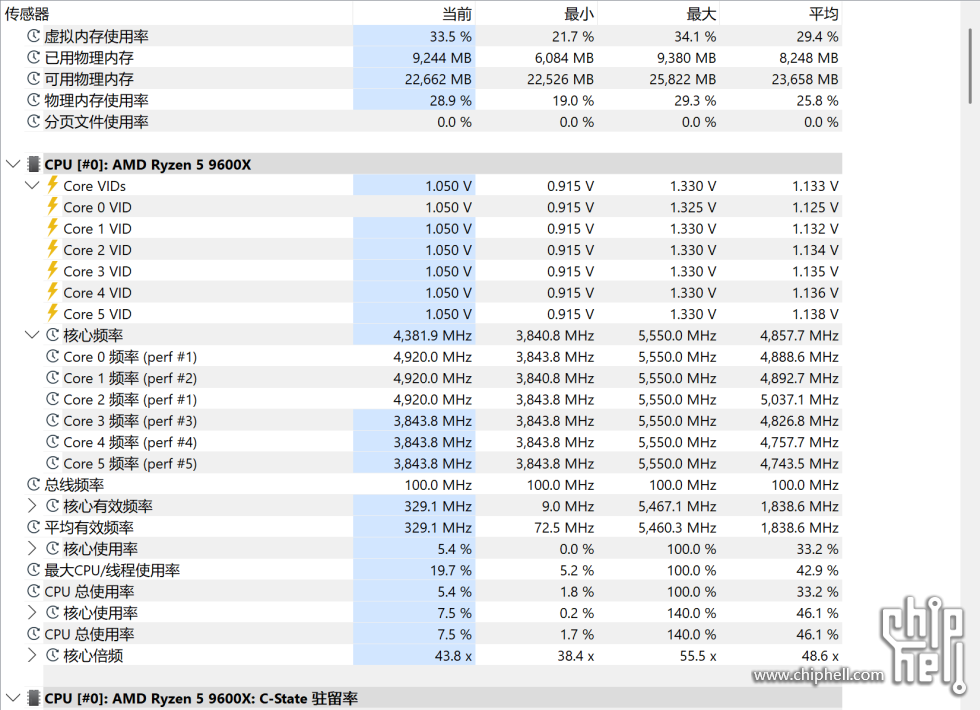Image resolution: width=980 pixels, height=710 pixels.
Task: Click the clock icon beside 核心频率
Action: [x=53, y=335]
